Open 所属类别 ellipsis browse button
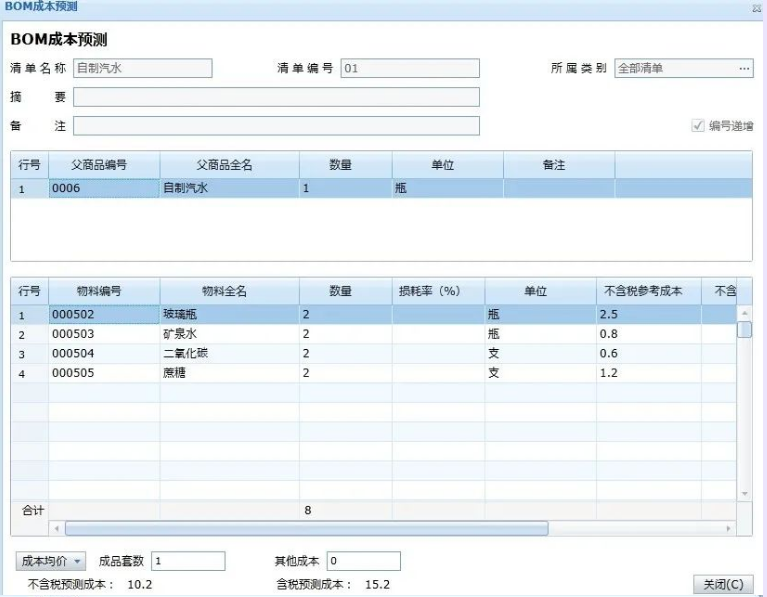 (x=744, y=68)
